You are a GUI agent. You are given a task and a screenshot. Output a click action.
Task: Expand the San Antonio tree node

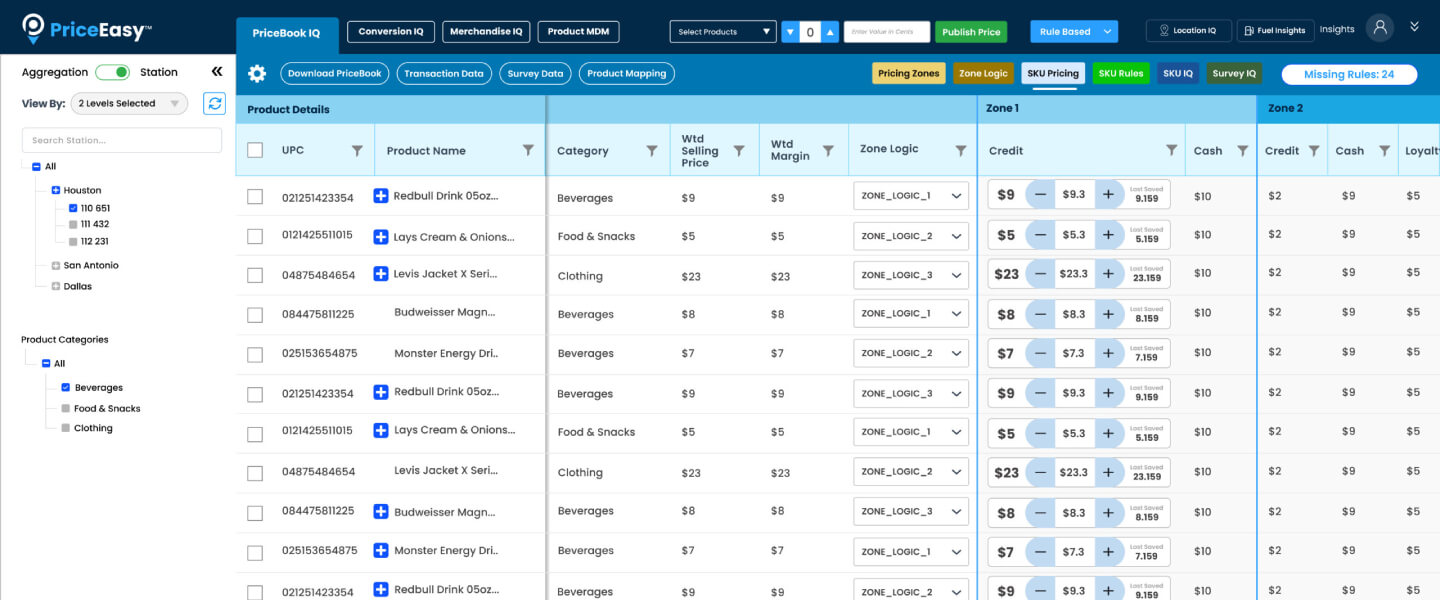56,266
